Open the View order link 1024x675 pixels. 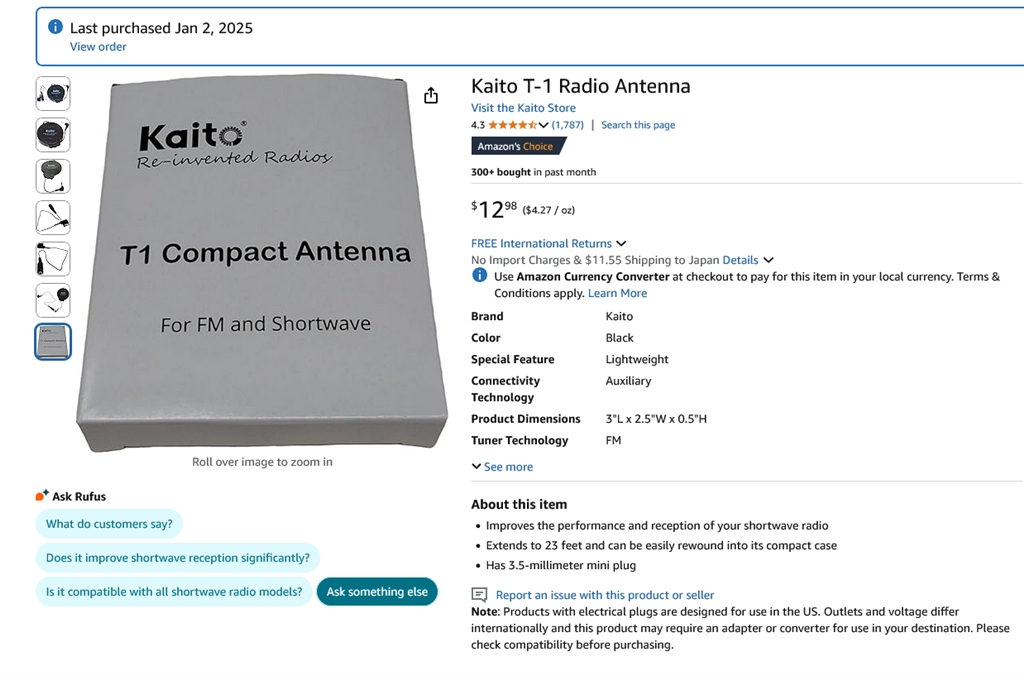pos(98,47)
